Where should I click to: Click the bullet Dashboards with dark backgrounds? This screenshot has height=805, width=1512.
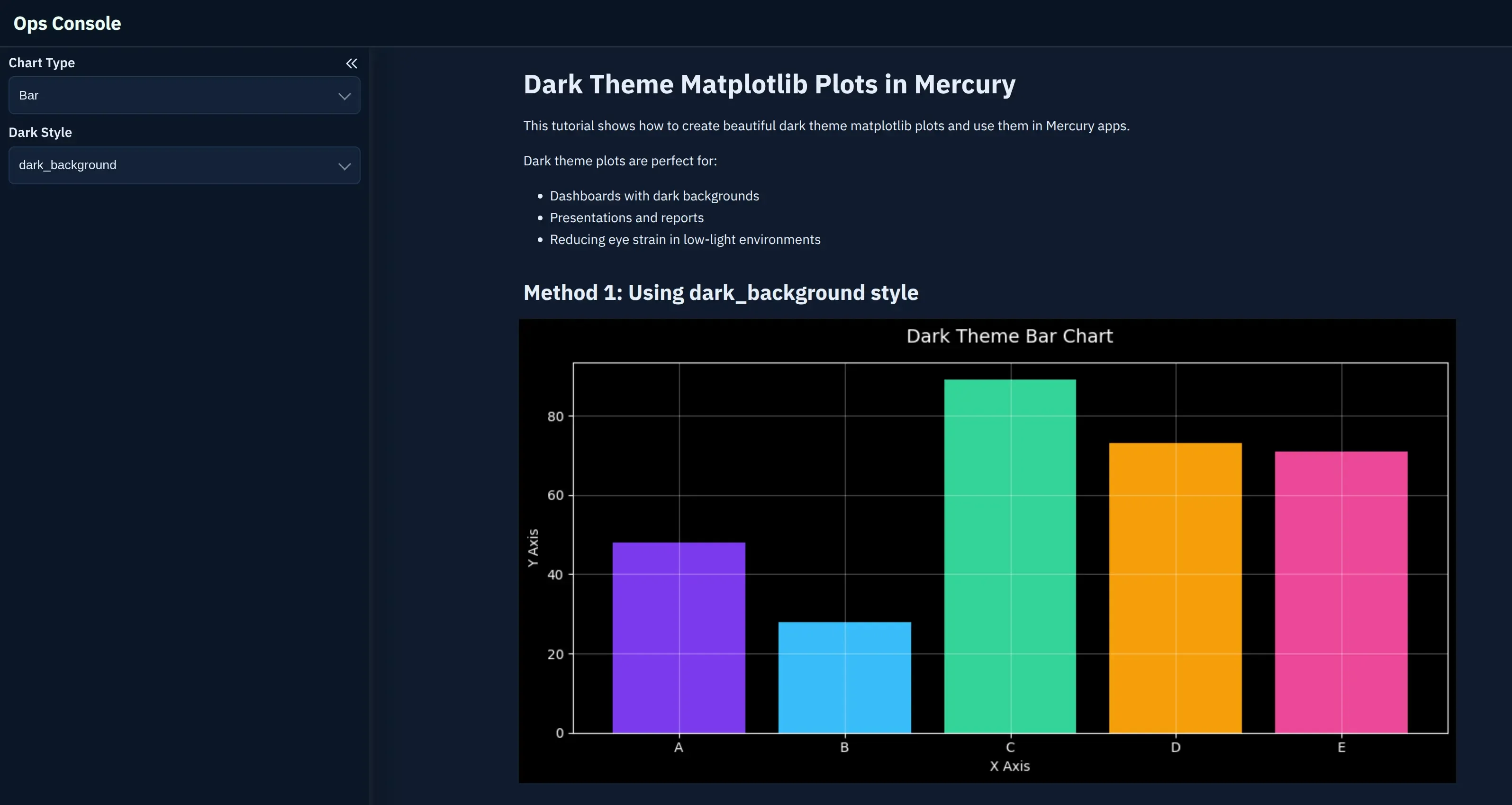[654, 196]
